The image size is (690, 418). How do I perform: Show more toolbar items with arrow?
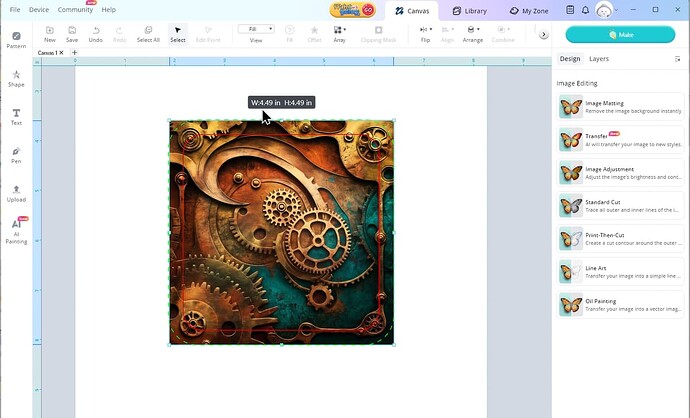[544, 34]
